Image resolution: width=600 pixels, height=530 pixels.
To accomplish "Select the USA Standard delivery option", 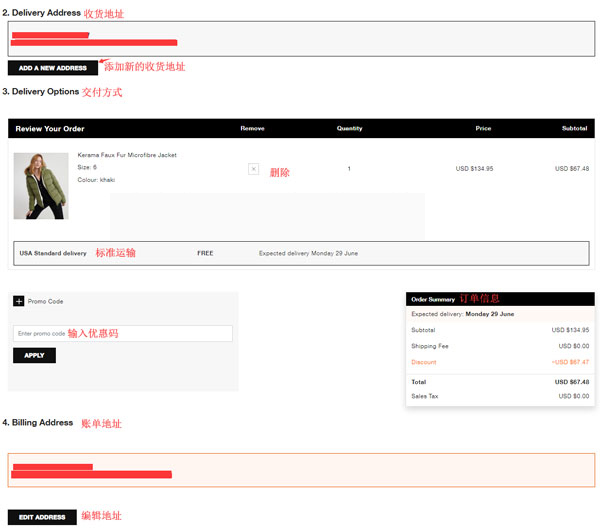I will (301, 253).
